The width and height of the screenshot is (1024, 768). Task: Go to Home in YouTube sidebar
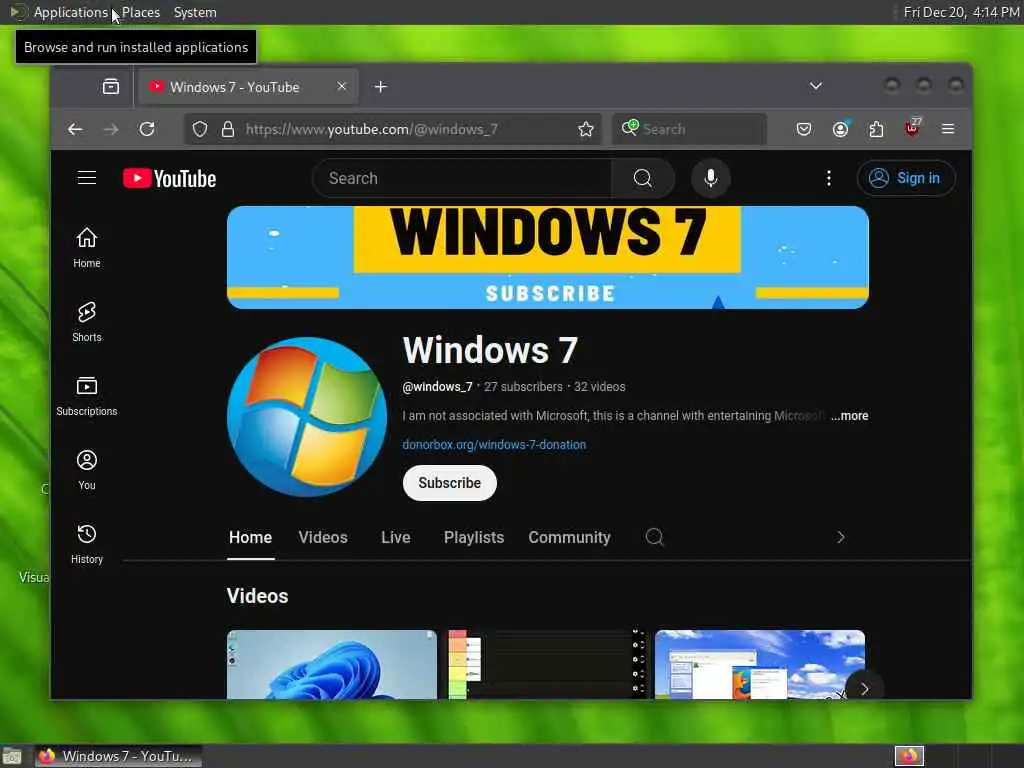tap(87, 248)
